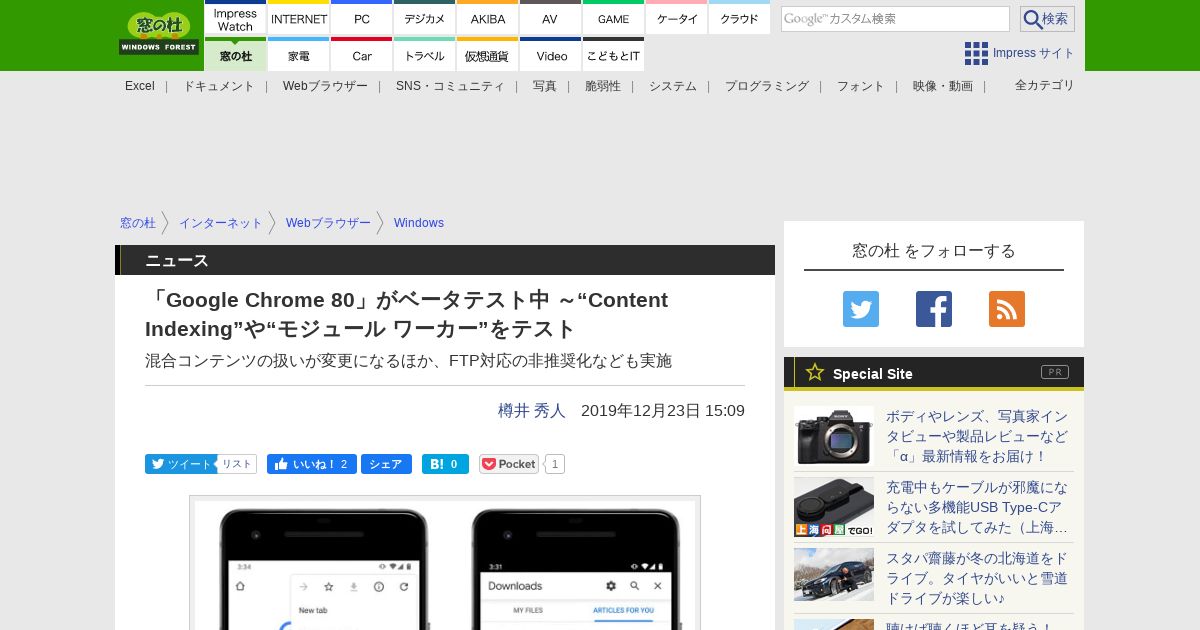This screenshot has width=1200, height=630.
Task: Open the 家電 tab
Action: pos(299,55)
